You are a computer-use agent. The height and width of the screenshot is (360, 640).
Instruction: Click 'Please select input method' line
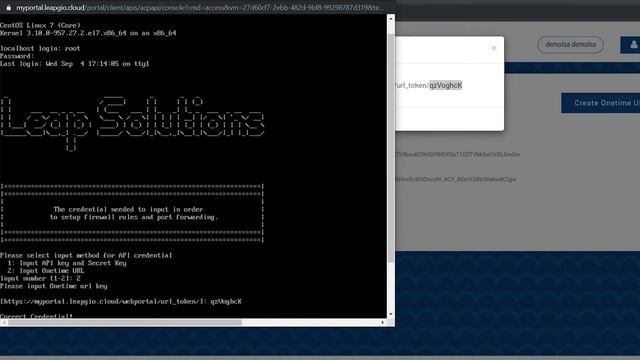86,256
